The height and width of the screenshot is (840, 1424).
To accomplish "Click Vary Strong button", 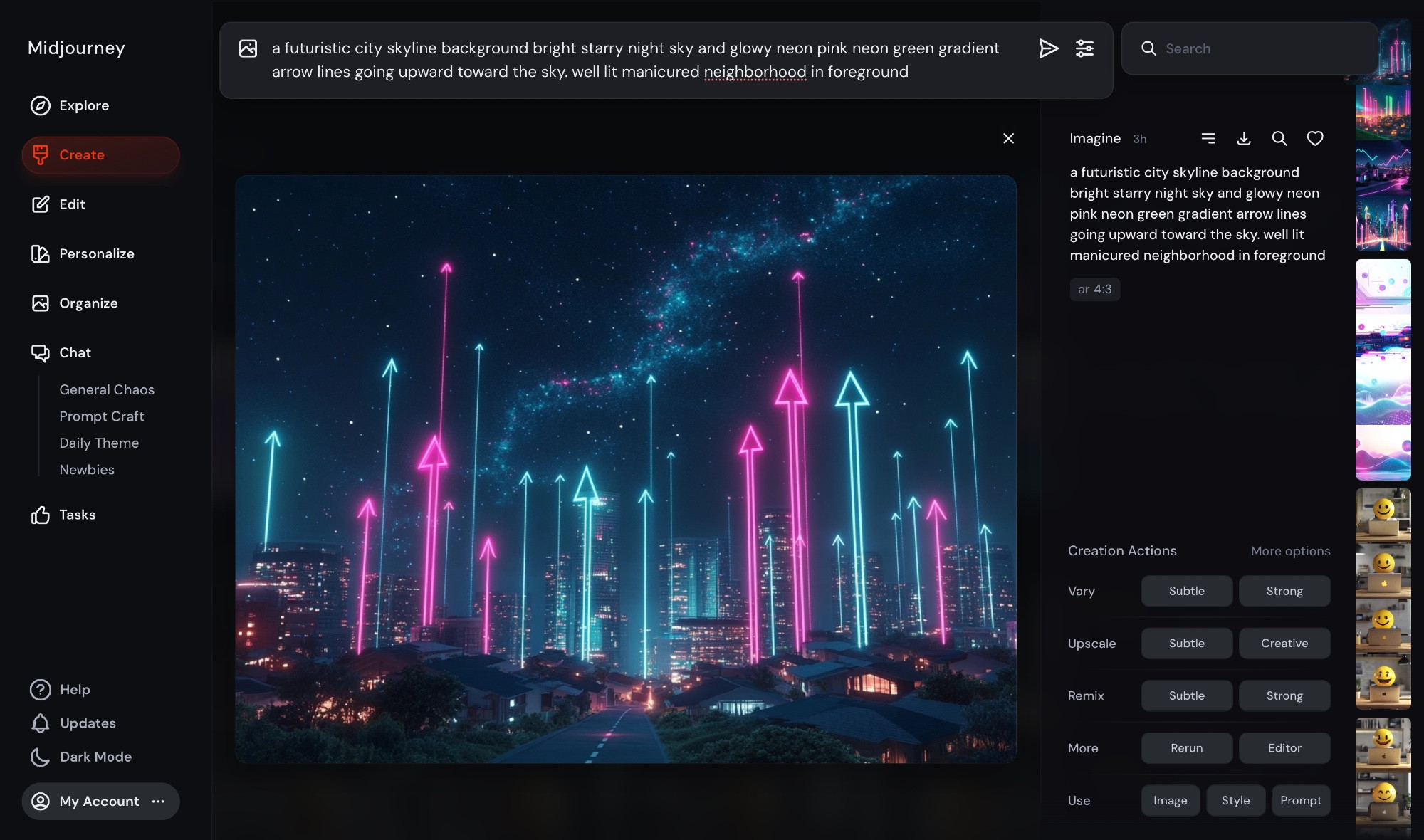I will point(1284,591).
